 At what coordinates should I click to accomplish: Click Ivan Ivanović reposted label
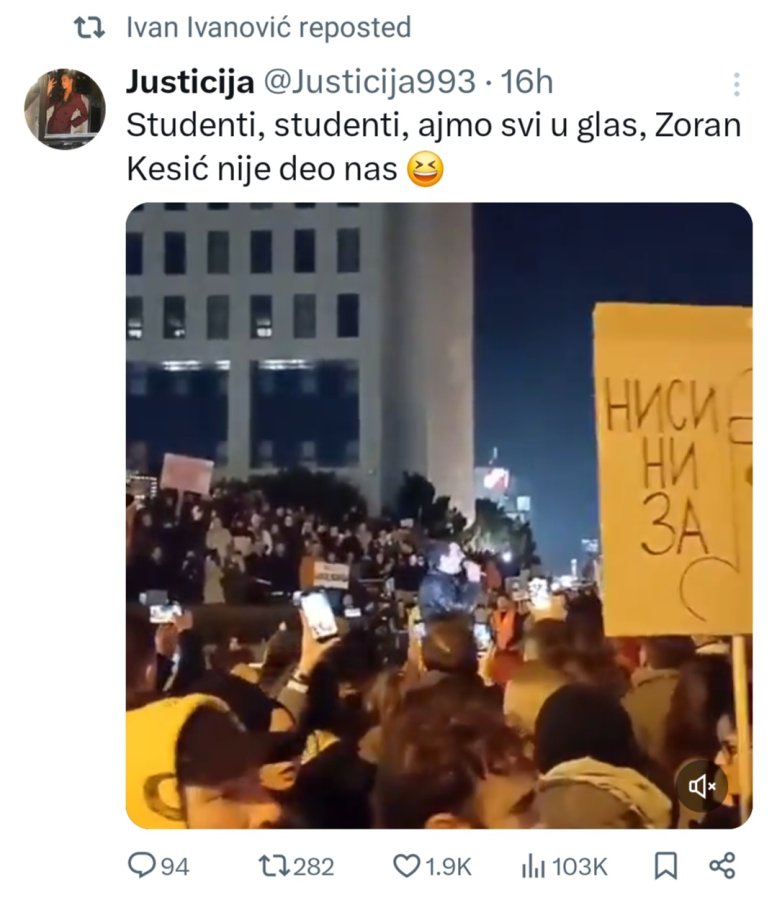(269, 28)
